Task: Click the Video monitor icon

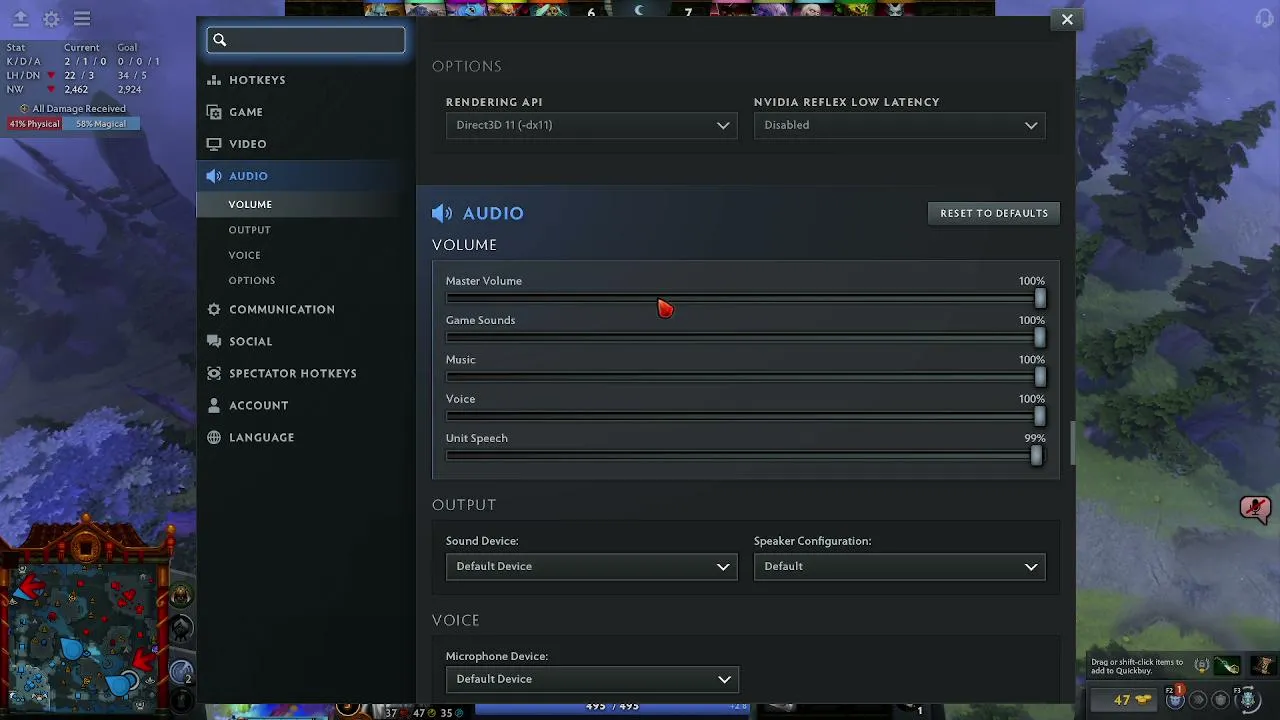Action: [214, 144]
